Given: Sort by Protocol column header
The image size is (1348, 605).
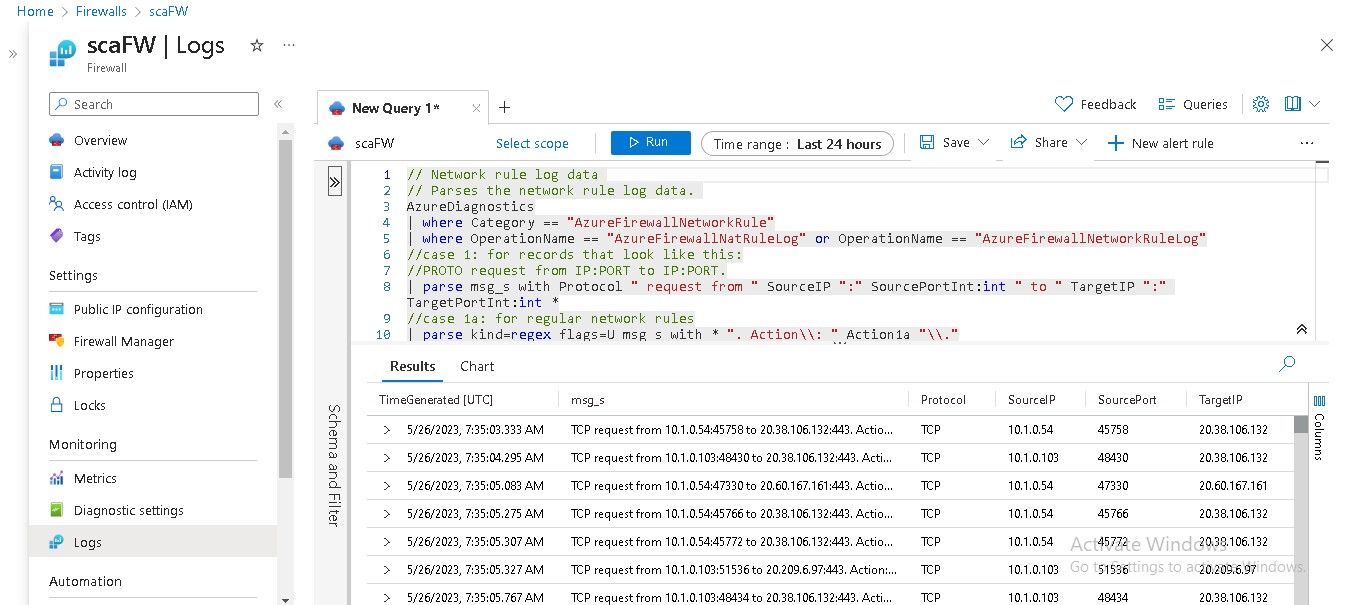Looking at the screenshot, I should coord(943,400).
